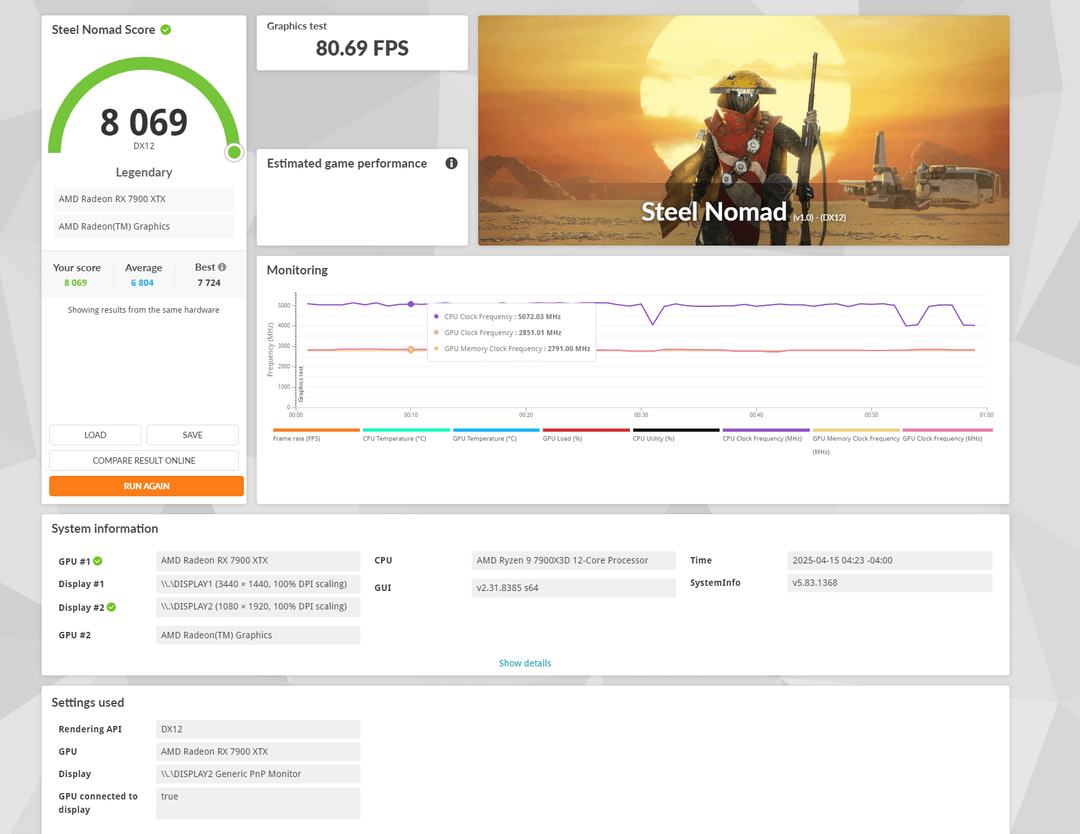Toggle the GPU Load (%) legend series
The height and width of the screenshot is (834, 1080).
click(586, 435)
